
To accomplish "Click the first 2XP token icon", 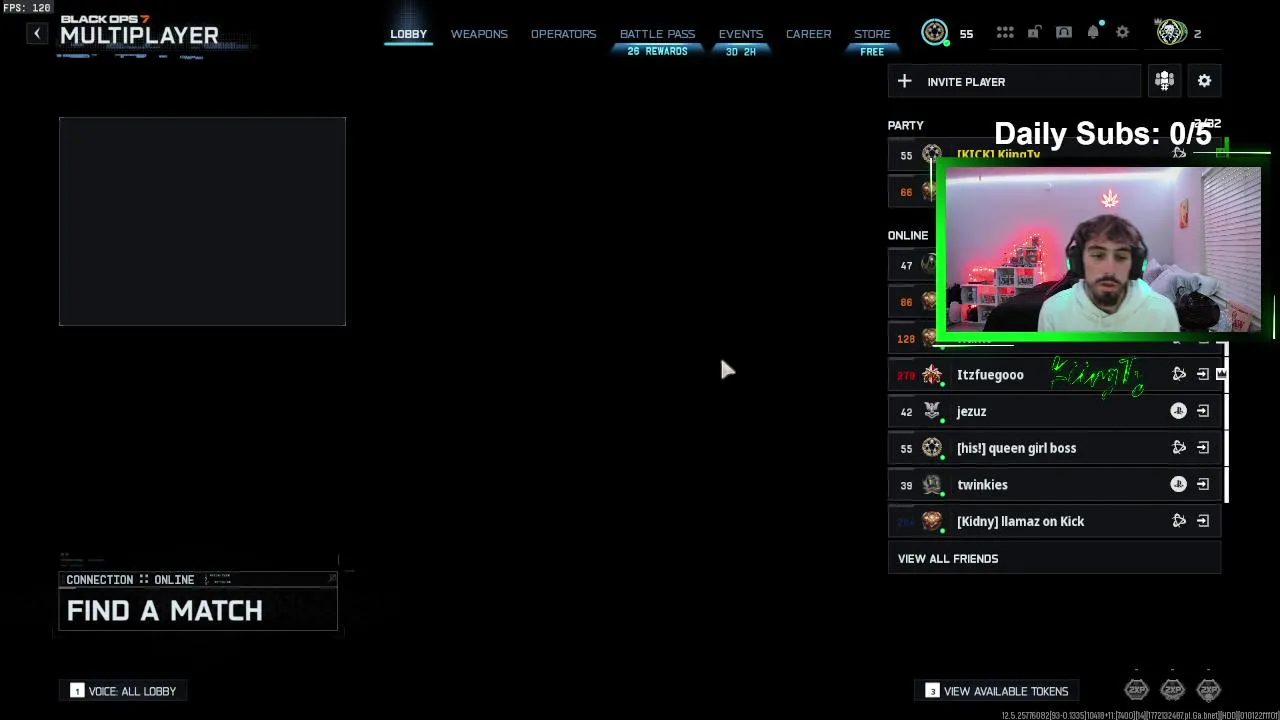I will [1136, 689].
